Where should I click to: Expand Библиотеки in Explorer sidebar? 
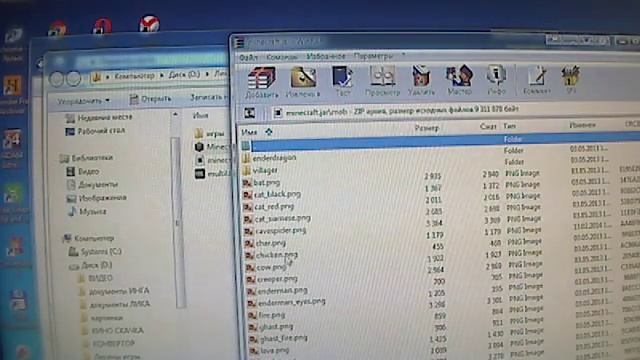[x=87, y=158]
